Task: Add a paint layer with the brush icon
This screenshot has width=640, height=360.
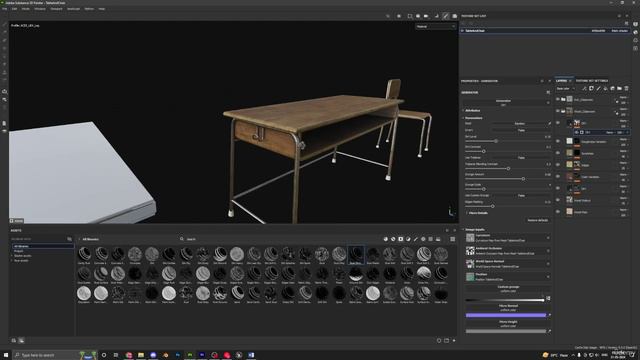Action: [598, 89]
